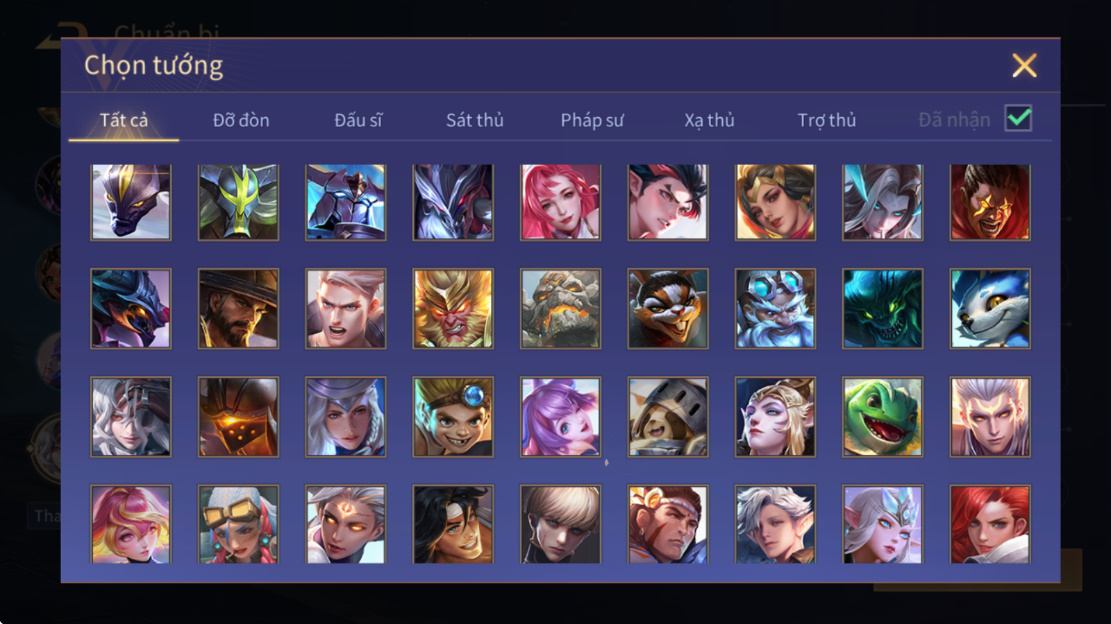Choose the rock golem hero portrait

[560, 309]
